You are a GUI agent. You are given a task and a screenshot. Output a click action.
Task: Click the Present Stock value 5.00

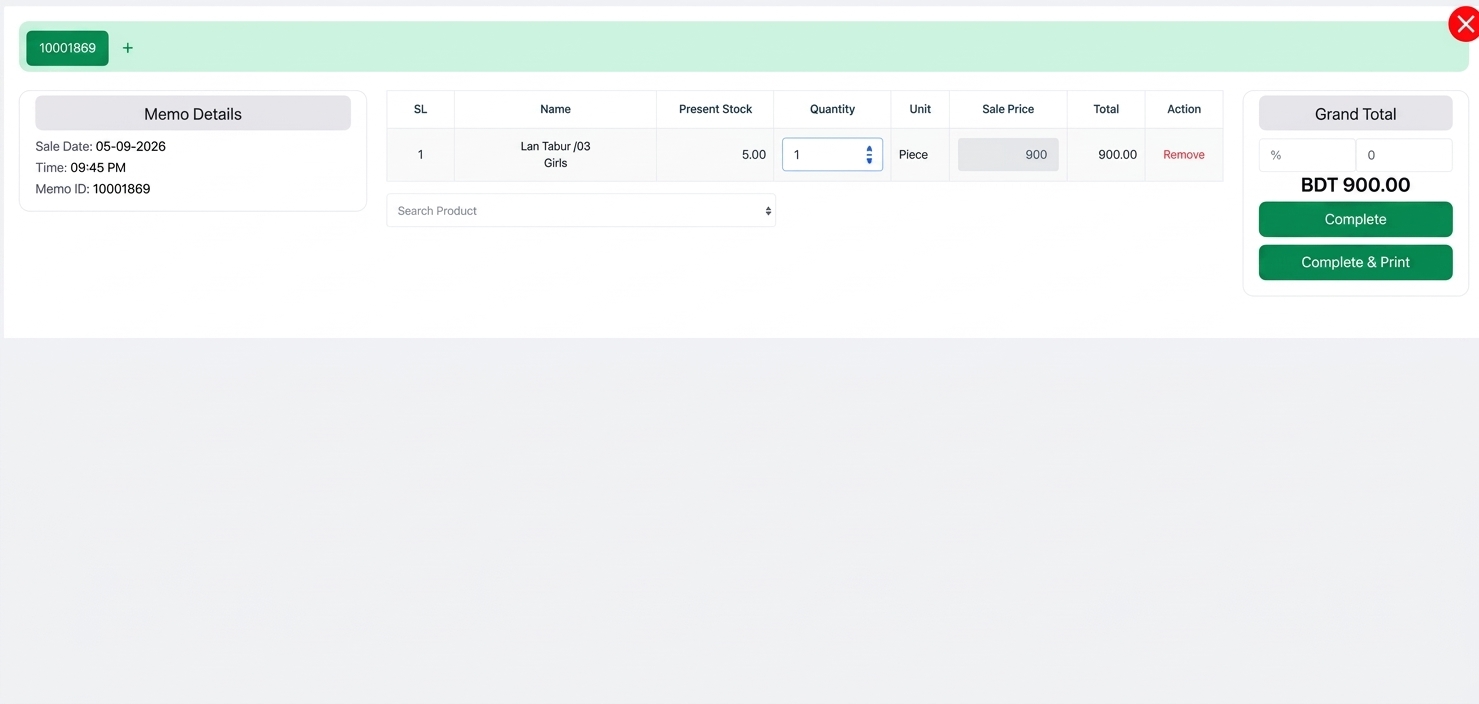coord(753,155)
